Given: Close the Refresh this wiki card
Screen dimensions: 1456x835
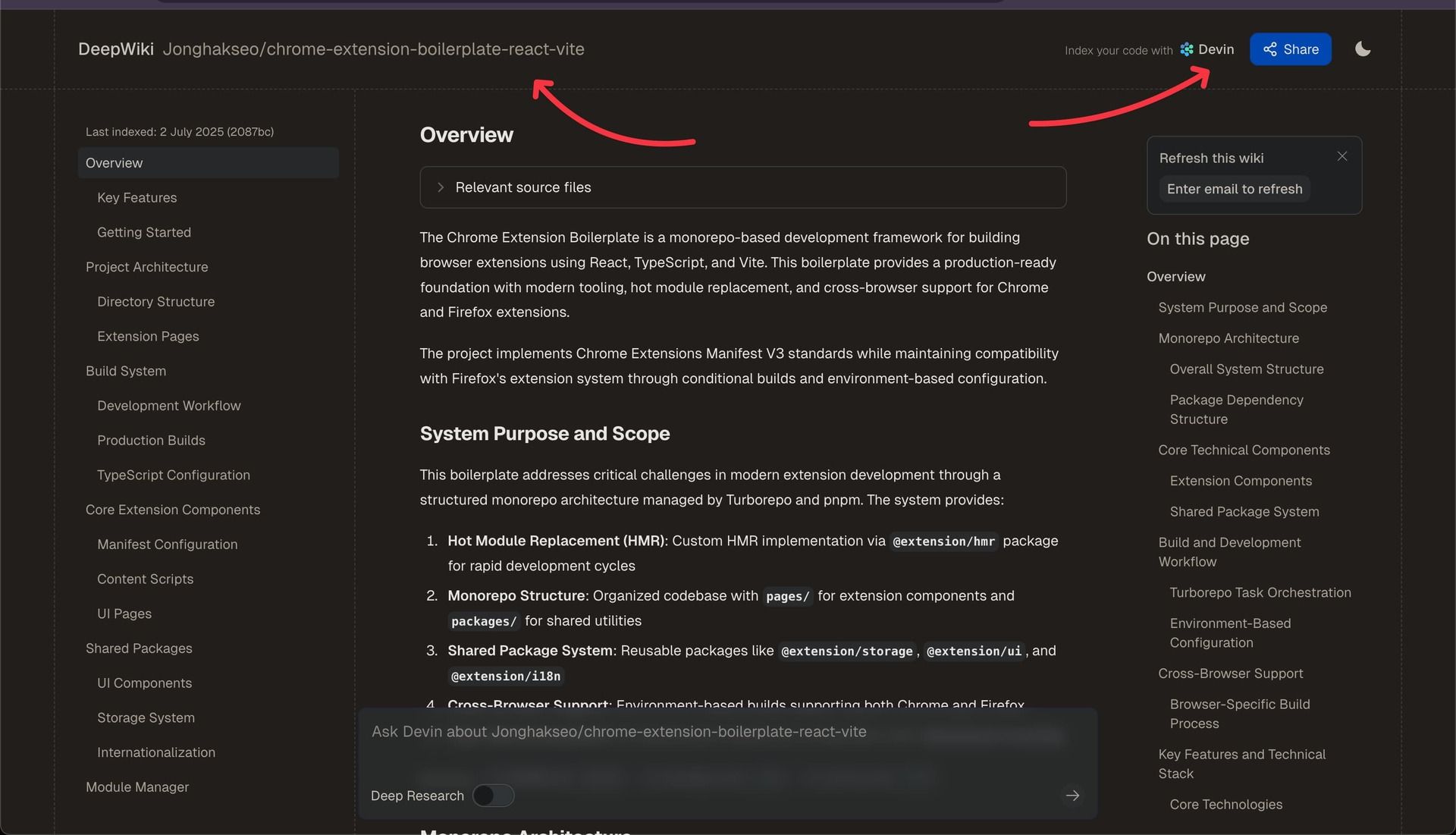Looking at the screenshot, I should 1341,156.
